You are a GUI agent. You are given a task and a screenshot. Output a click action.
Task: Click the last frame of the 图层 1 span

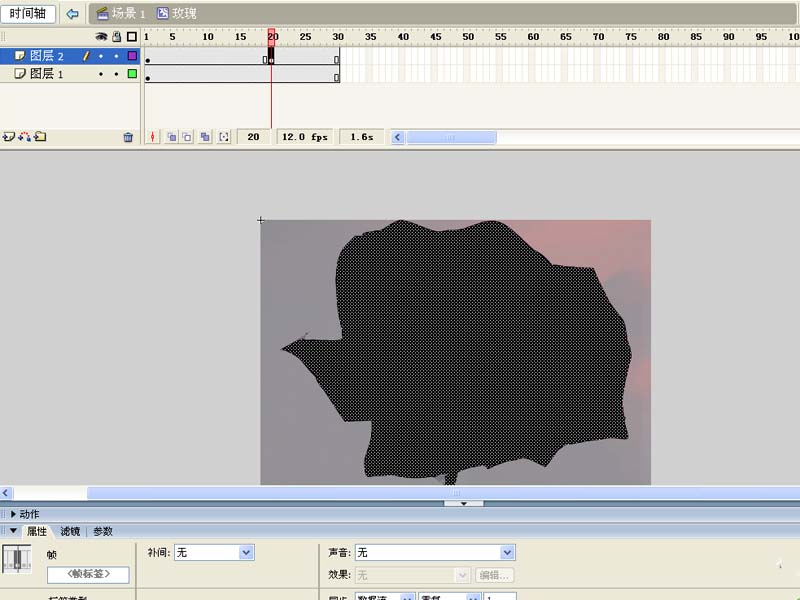337,74
